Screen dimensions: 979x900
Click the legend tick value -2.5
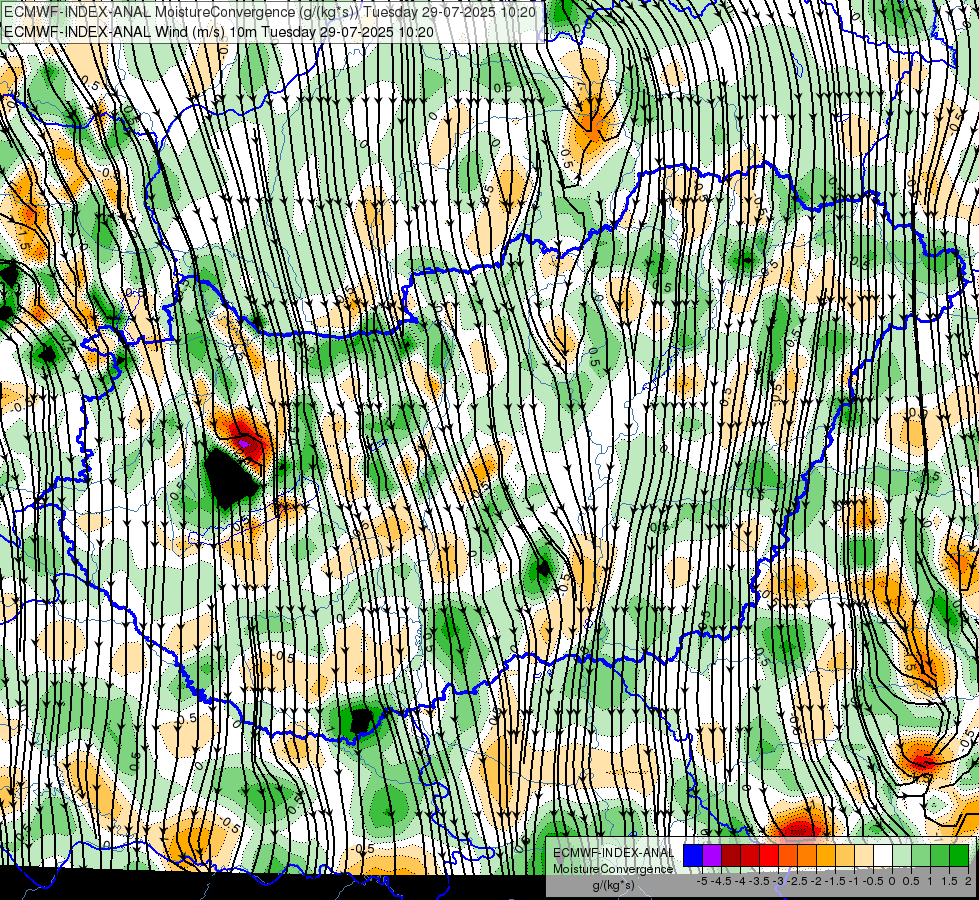point(797,881)
